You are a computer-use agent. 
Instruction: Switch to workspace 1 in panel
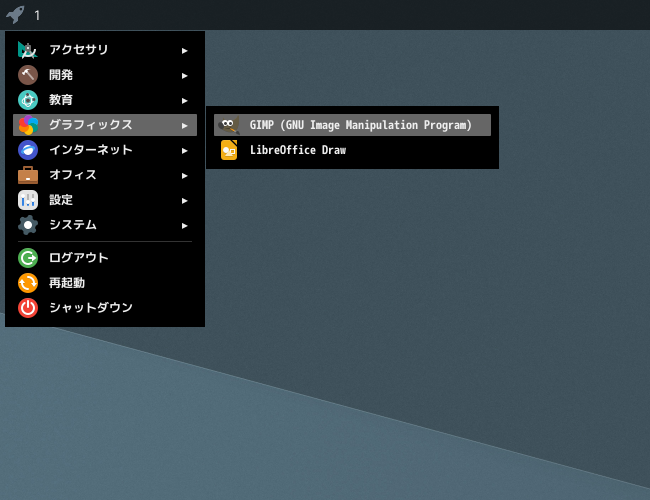[37, 16]
